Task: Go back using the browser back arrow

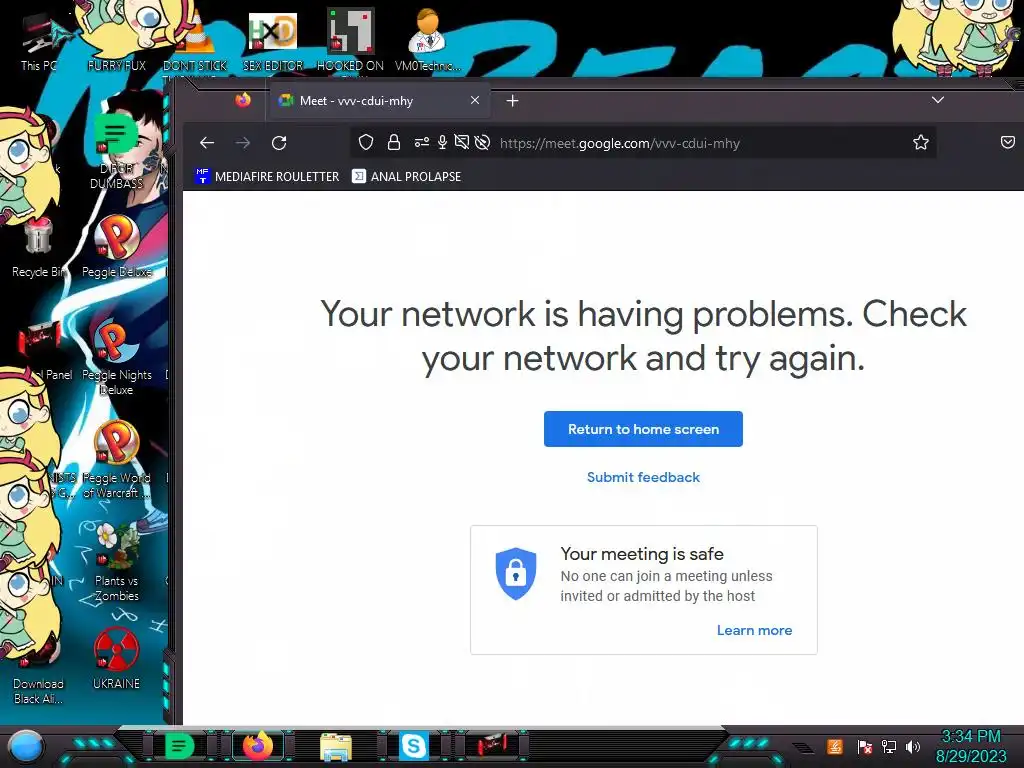Action: [x=207, y=142]
